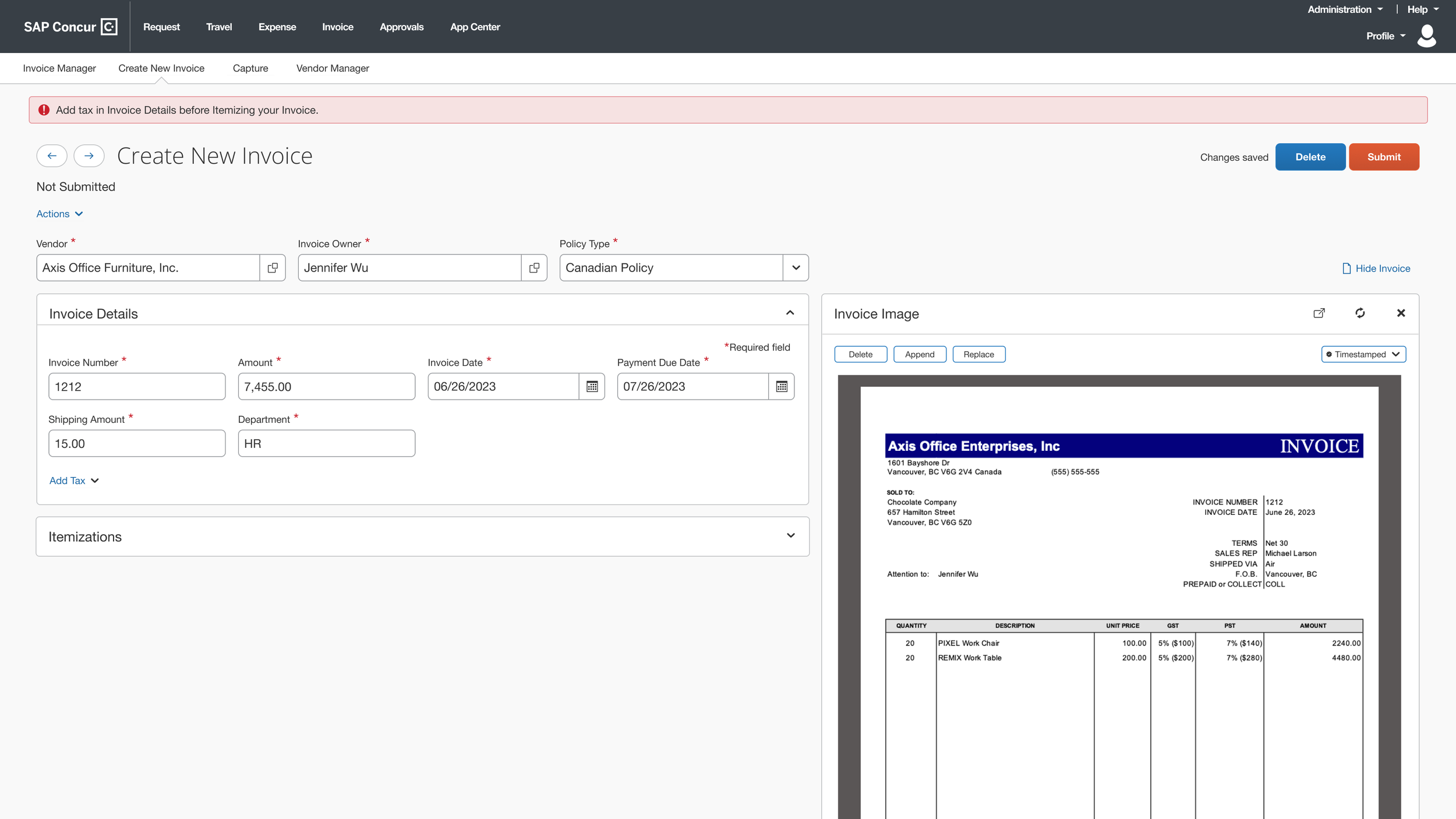
Task: Open the App Center menu
Action: [475, 27]
